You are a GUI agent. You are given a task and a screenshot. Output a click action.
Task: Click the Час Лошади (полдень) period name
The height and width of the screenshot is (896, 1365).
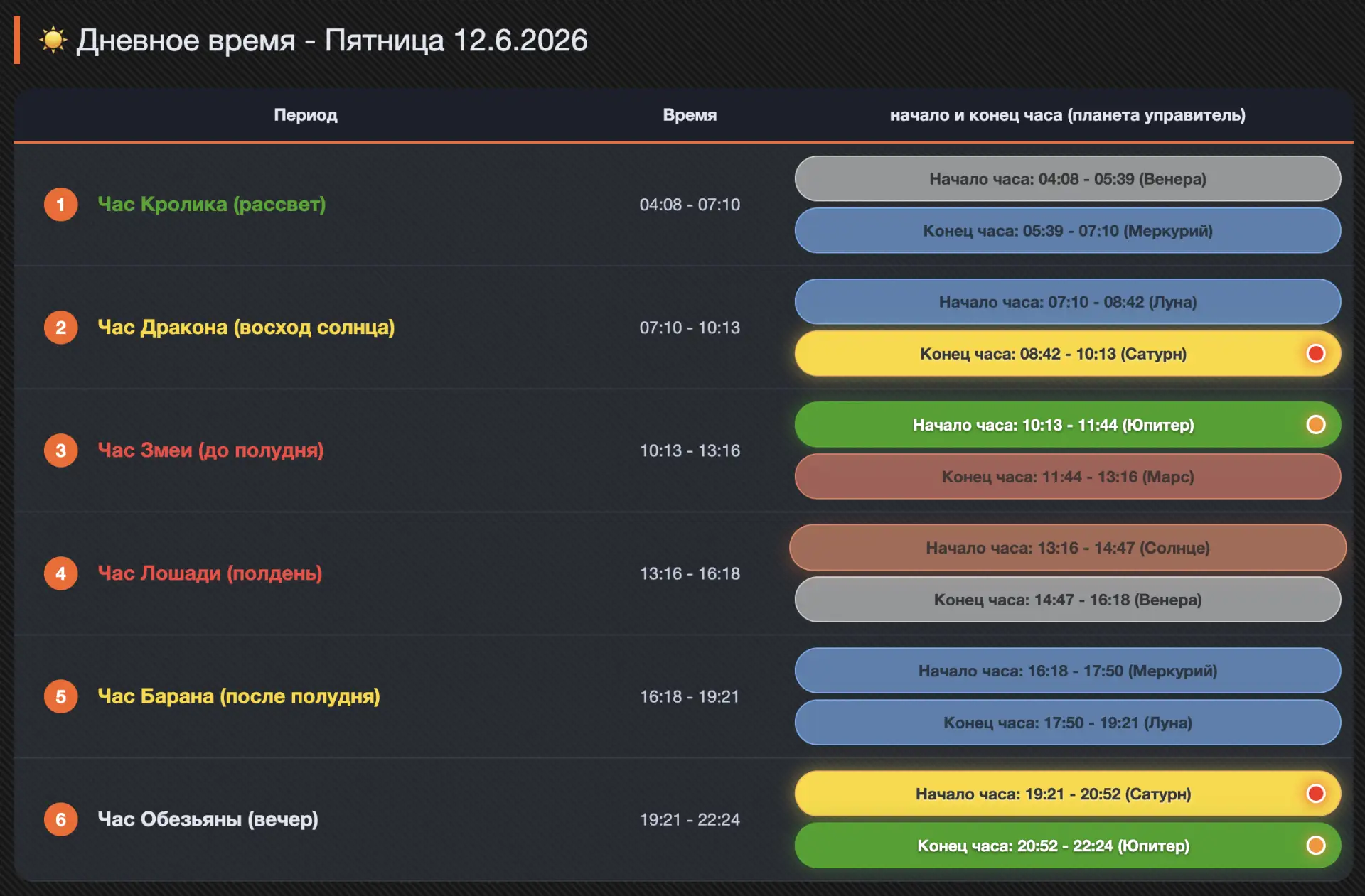pyautogui.click(x=210, y=573)
